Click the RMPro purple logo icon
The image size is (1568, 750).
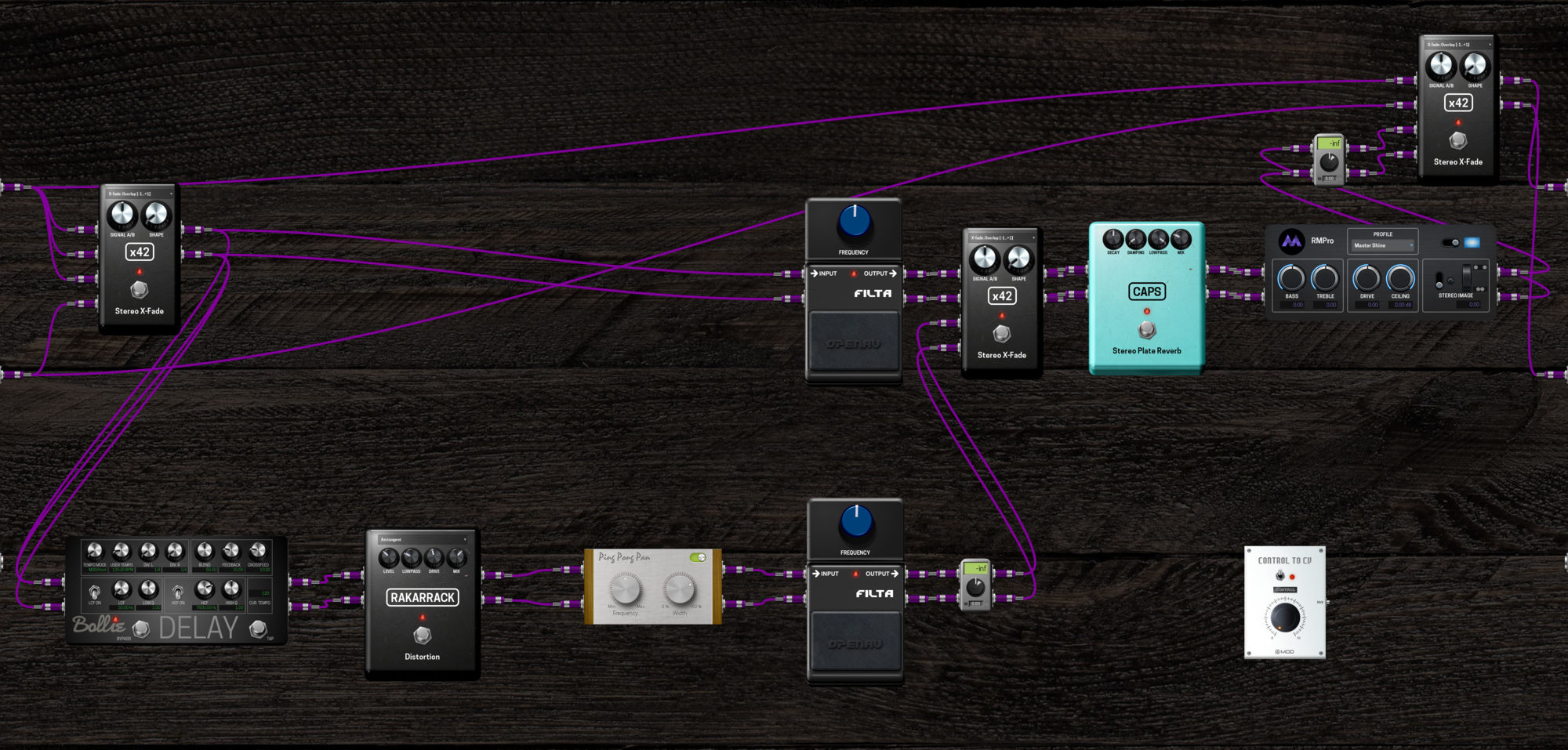click(1291, 241)
